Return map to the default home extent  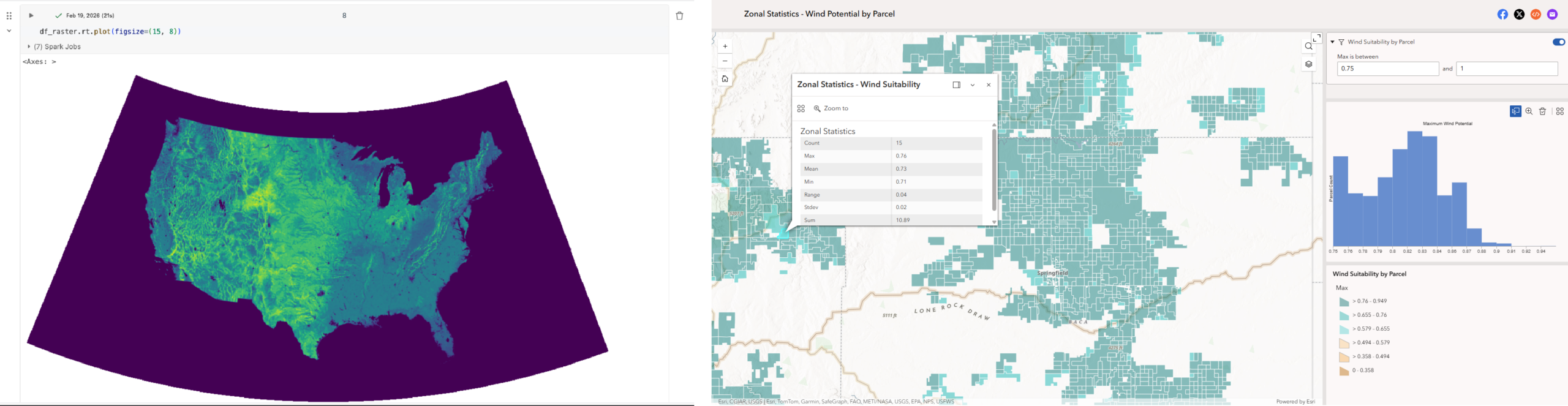[x=725, y=78]
